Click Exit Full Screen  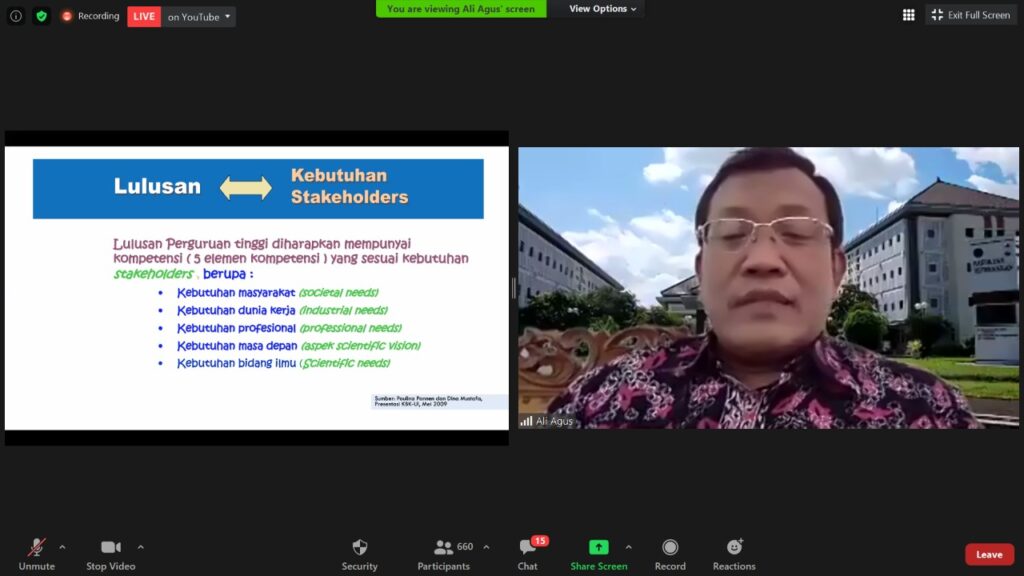(970, 15)
